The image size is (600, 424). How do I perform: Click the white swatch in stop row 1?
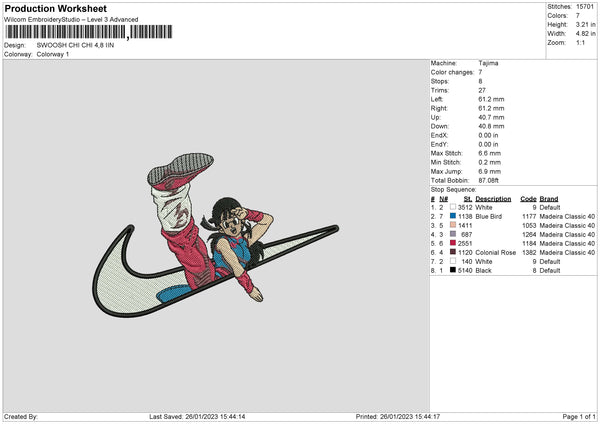coord(453,207)
